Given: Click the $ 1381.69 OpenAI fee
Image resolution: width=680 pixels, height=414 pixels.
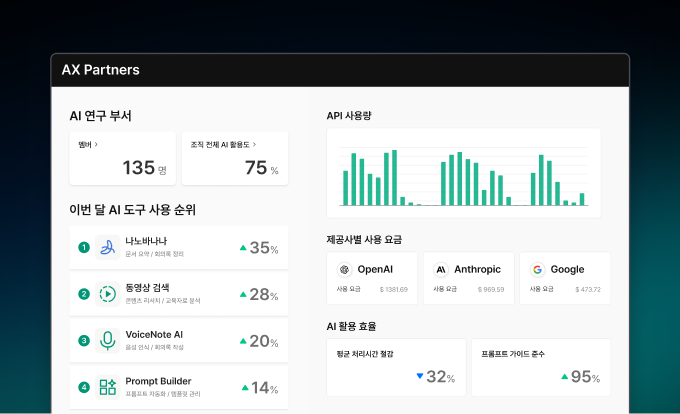Looking at the screenshot, I should pos(394,289).
